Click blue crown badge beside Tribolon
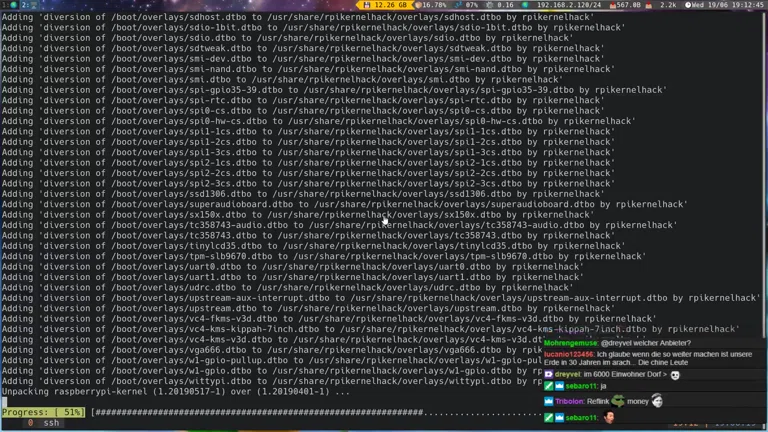 [549, 401]
